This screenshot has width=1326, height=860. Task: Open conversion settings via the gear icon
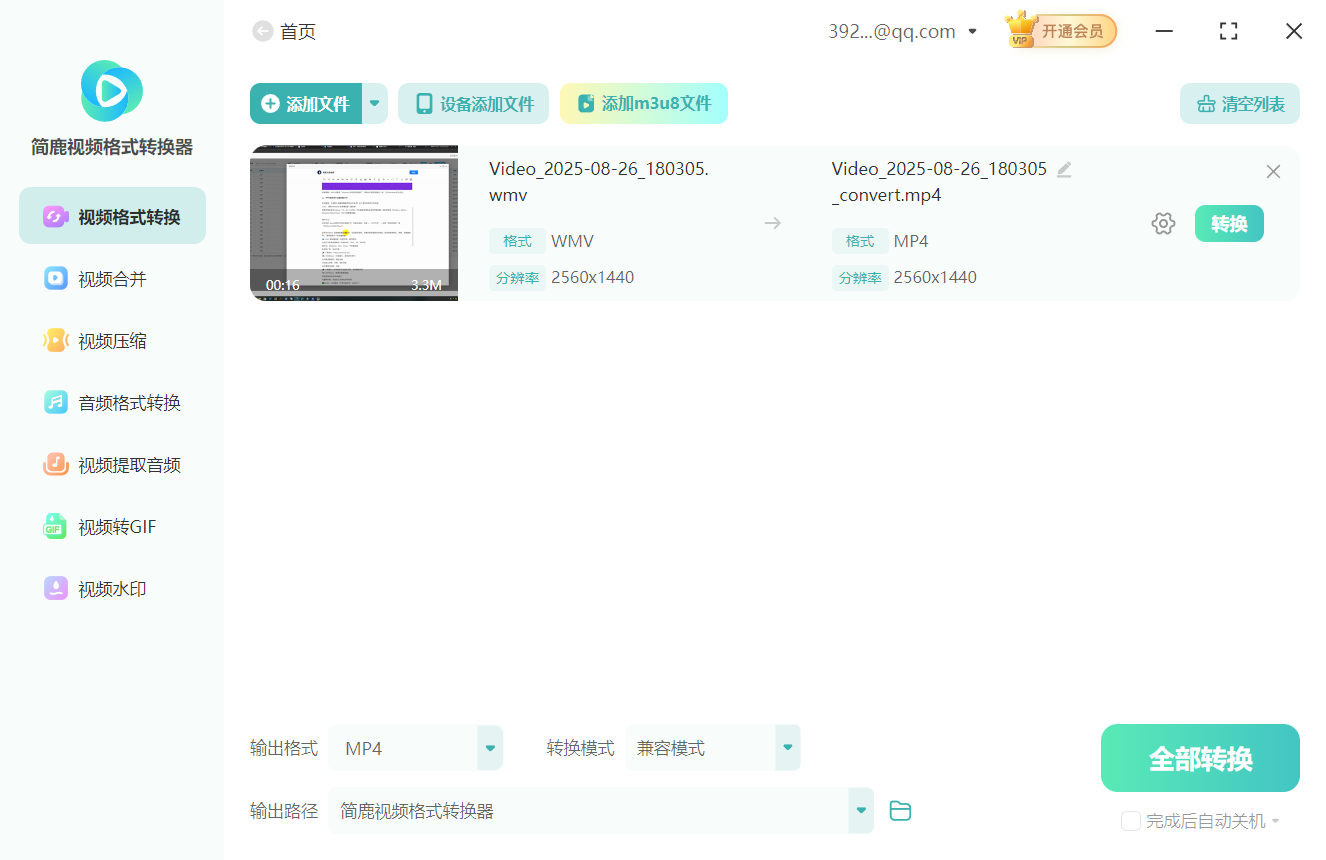tap(1163, 223)
